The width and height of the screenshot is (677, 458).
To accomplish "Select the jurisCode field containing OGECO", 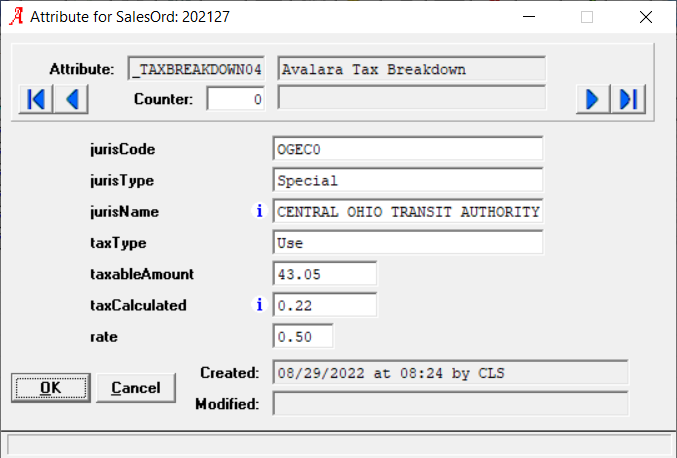I will pyautogui.click(x=408, y=149).
